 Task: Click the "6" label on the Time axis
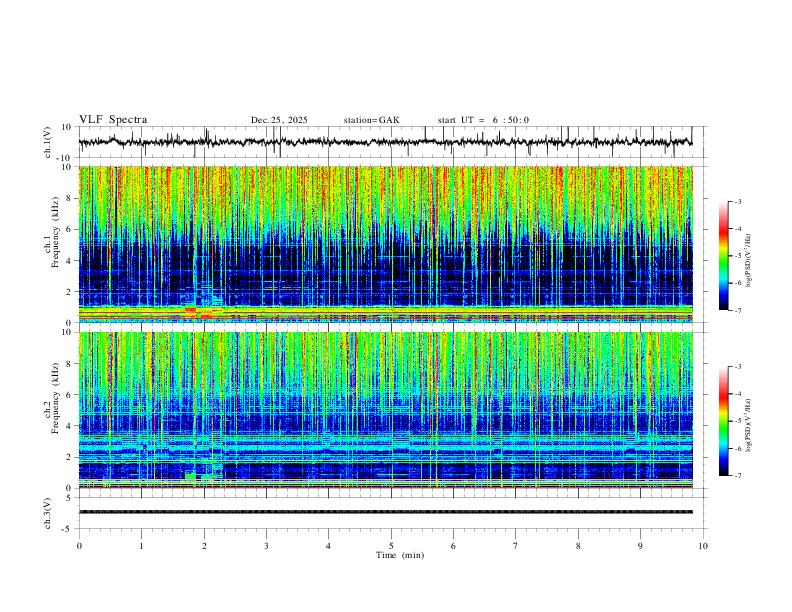[453, 546]
